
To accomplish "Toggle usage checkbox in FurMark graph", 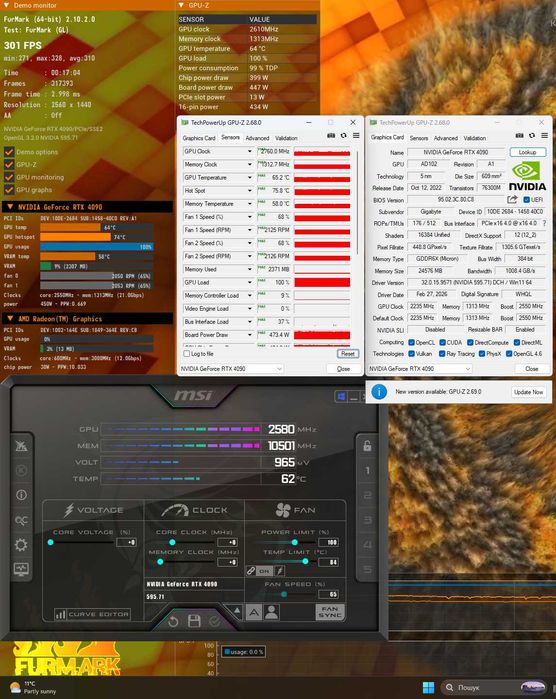I will [227, 652].
